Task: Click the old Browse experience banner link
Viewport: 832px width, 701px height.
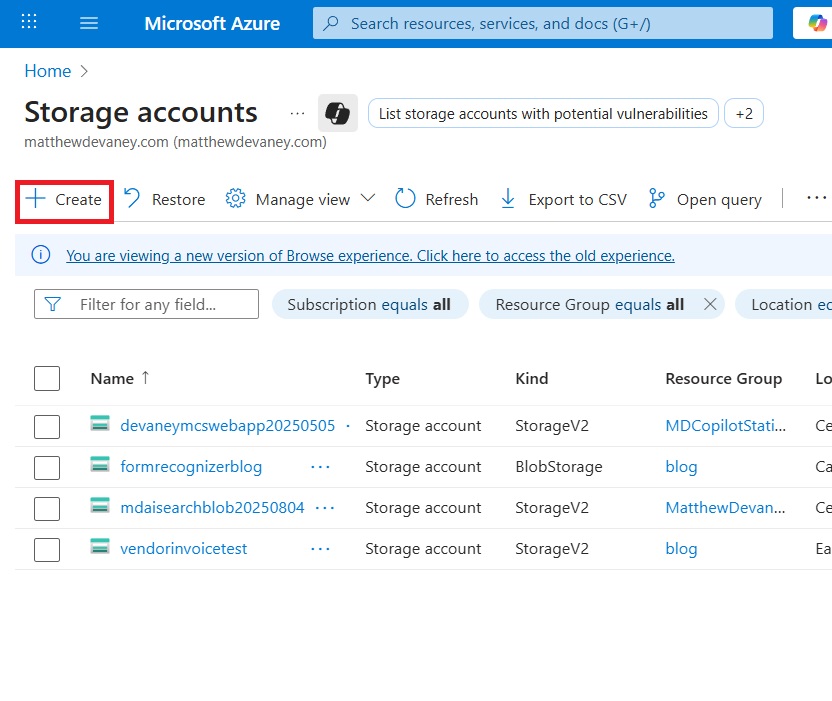Action: coord(370,255)
